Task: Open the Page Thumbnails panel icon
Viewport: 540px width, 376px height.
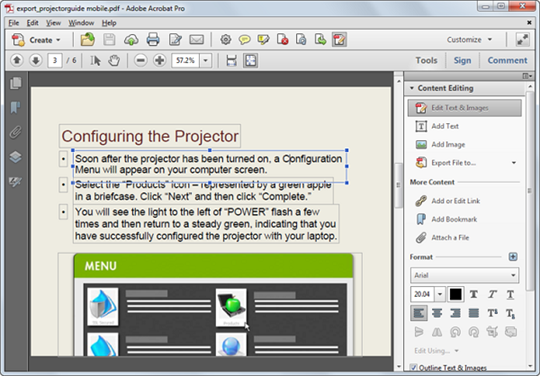Action: tap(15, 83)
